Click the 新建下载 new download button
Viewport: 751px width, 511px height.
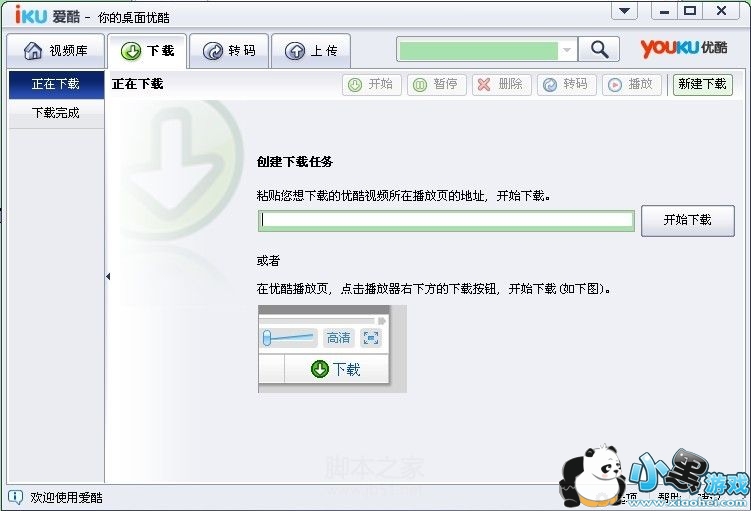coord(703,85)
